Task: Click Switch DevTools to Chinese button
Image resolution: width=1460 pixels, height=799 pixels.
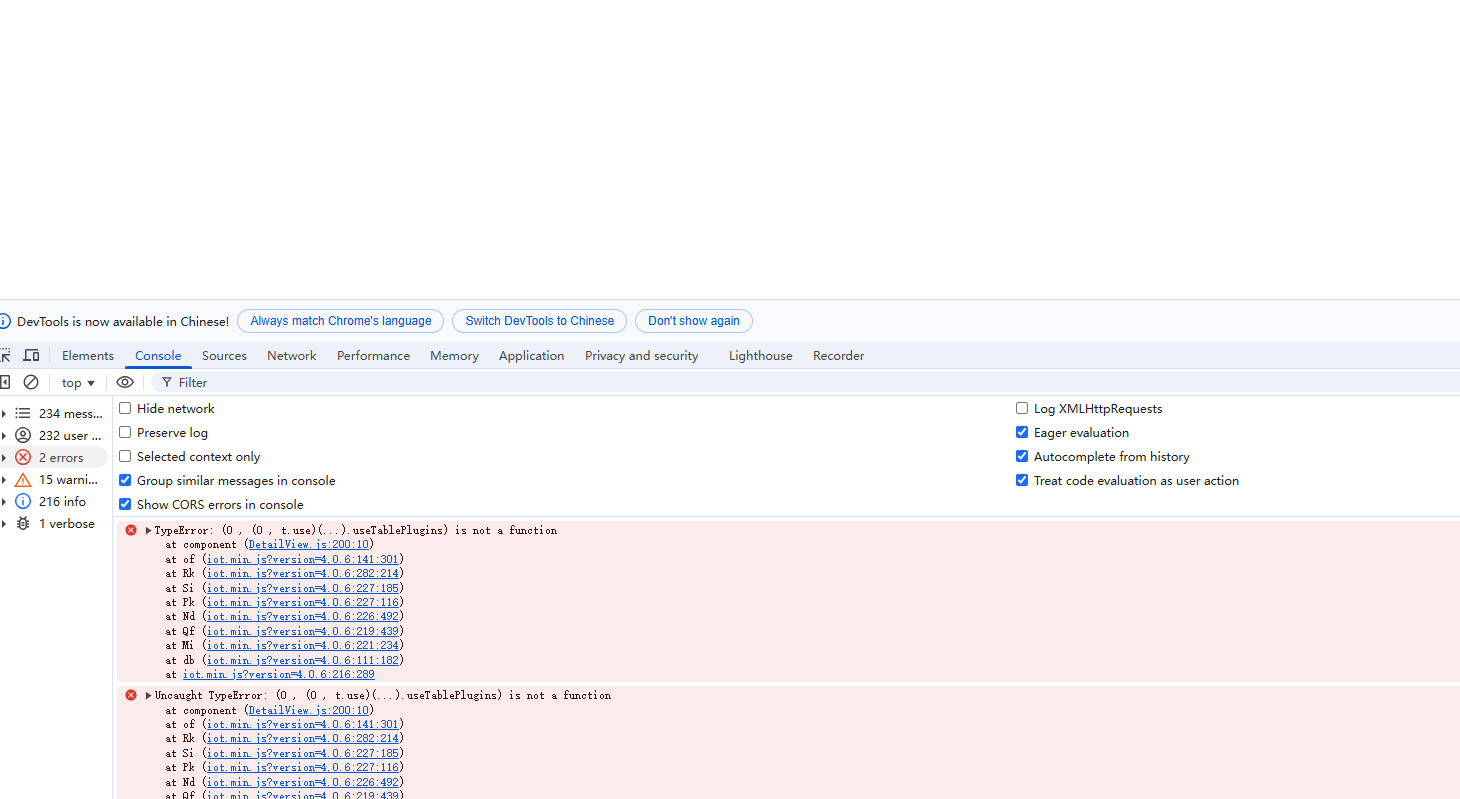Action: pos(539,321)
